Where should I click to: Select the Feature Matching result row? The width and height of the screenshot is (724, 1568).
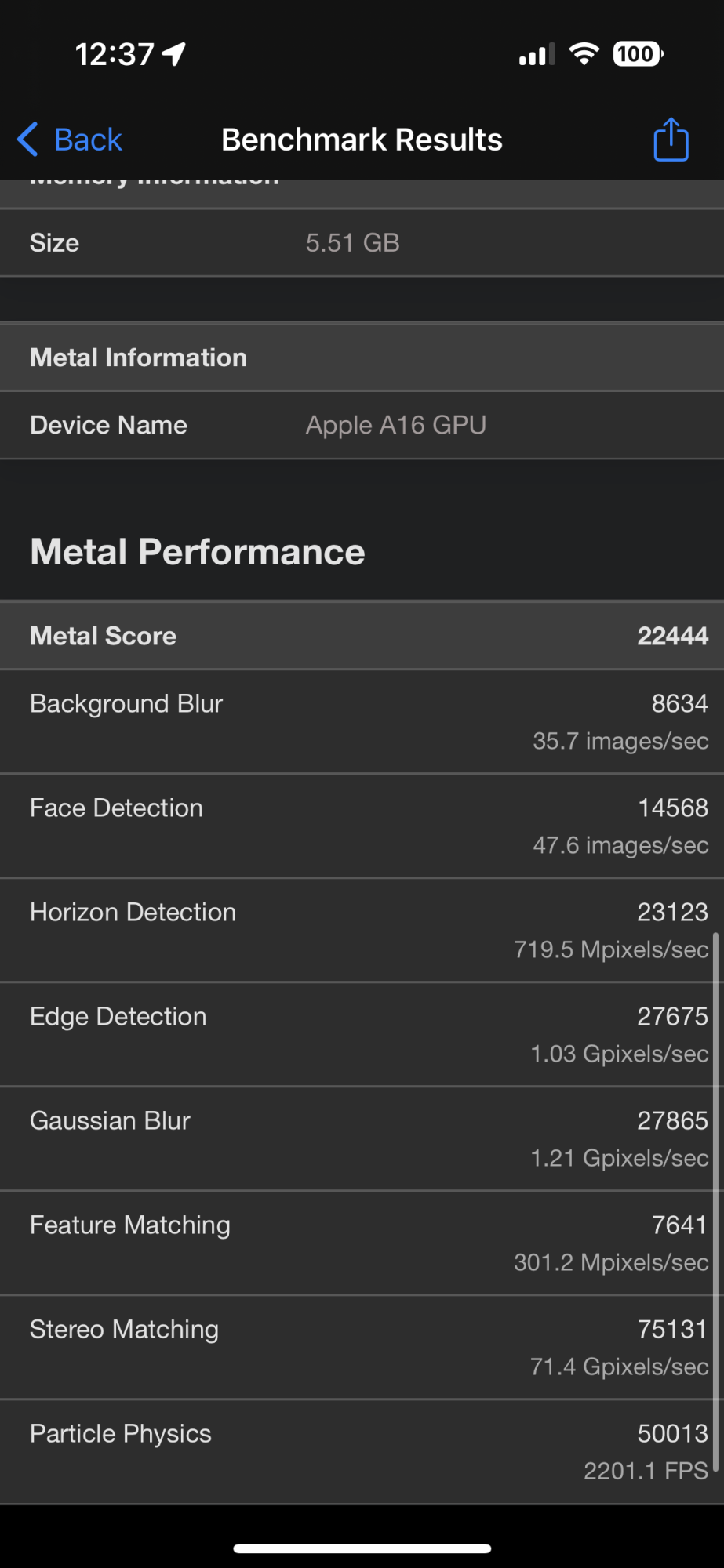pos(362,1243)
